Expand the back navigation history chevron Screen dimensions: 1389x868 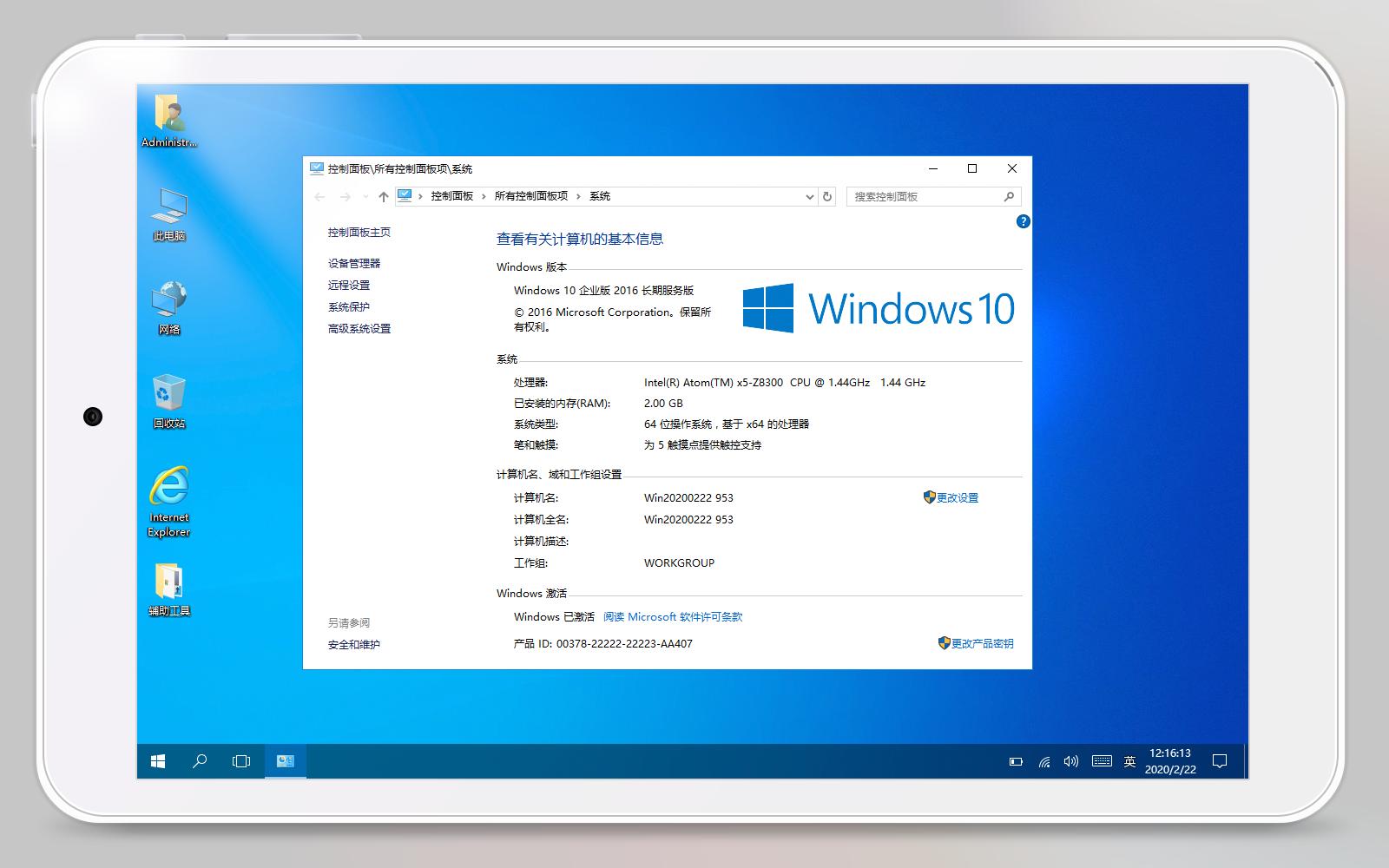pos(364,197)
